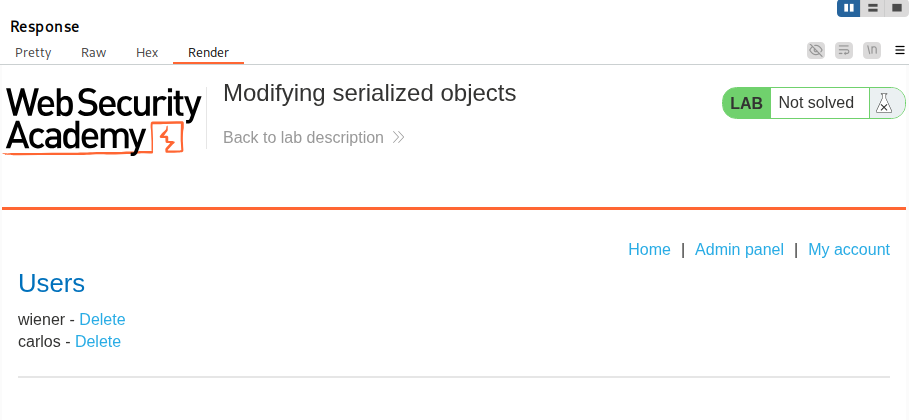Image resolution: width=909 pixels, height=420 pixels.
Task: Open the Hex tab
Action: [147, 53]
